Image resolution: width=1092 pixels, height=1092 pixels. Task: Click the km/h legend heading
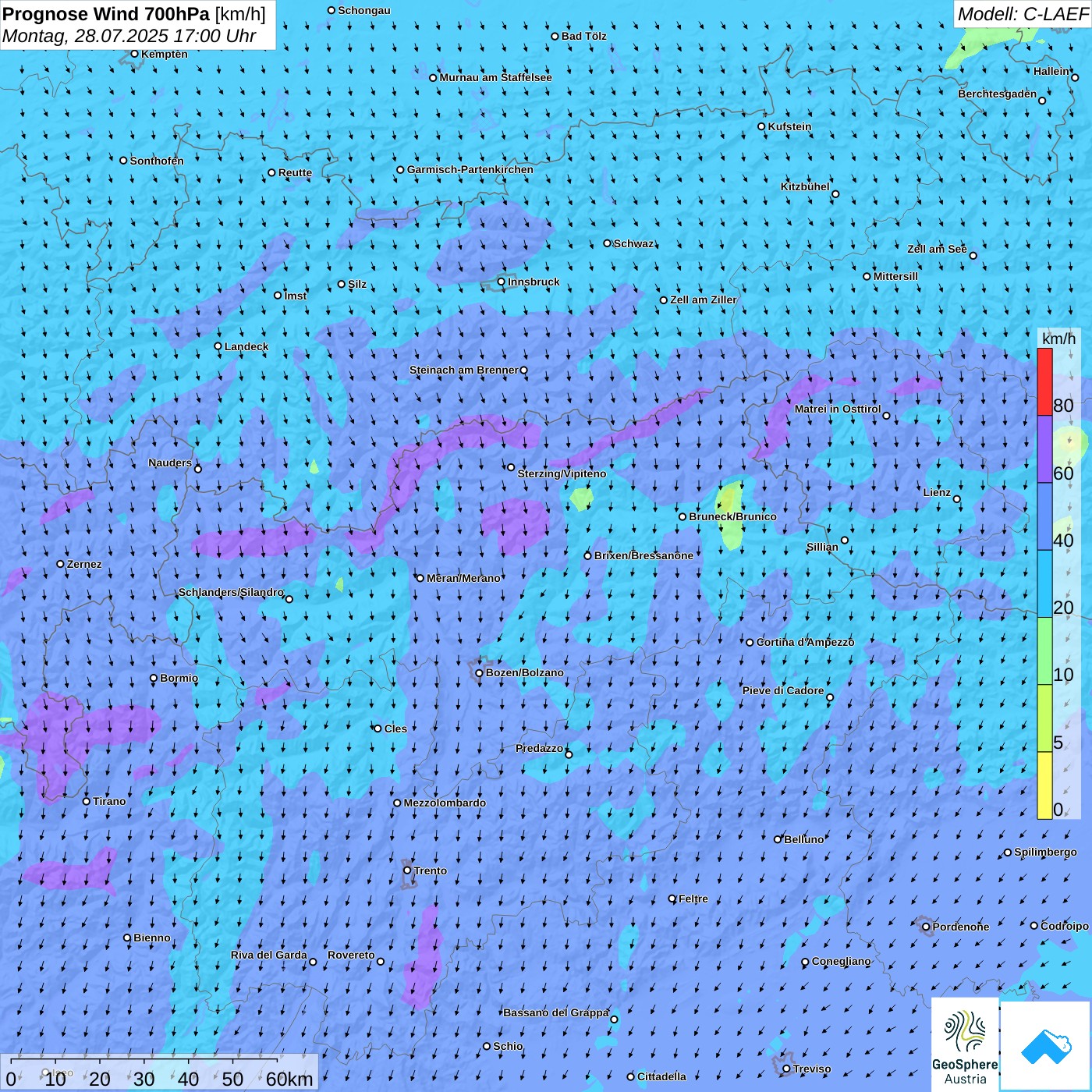1058,338
